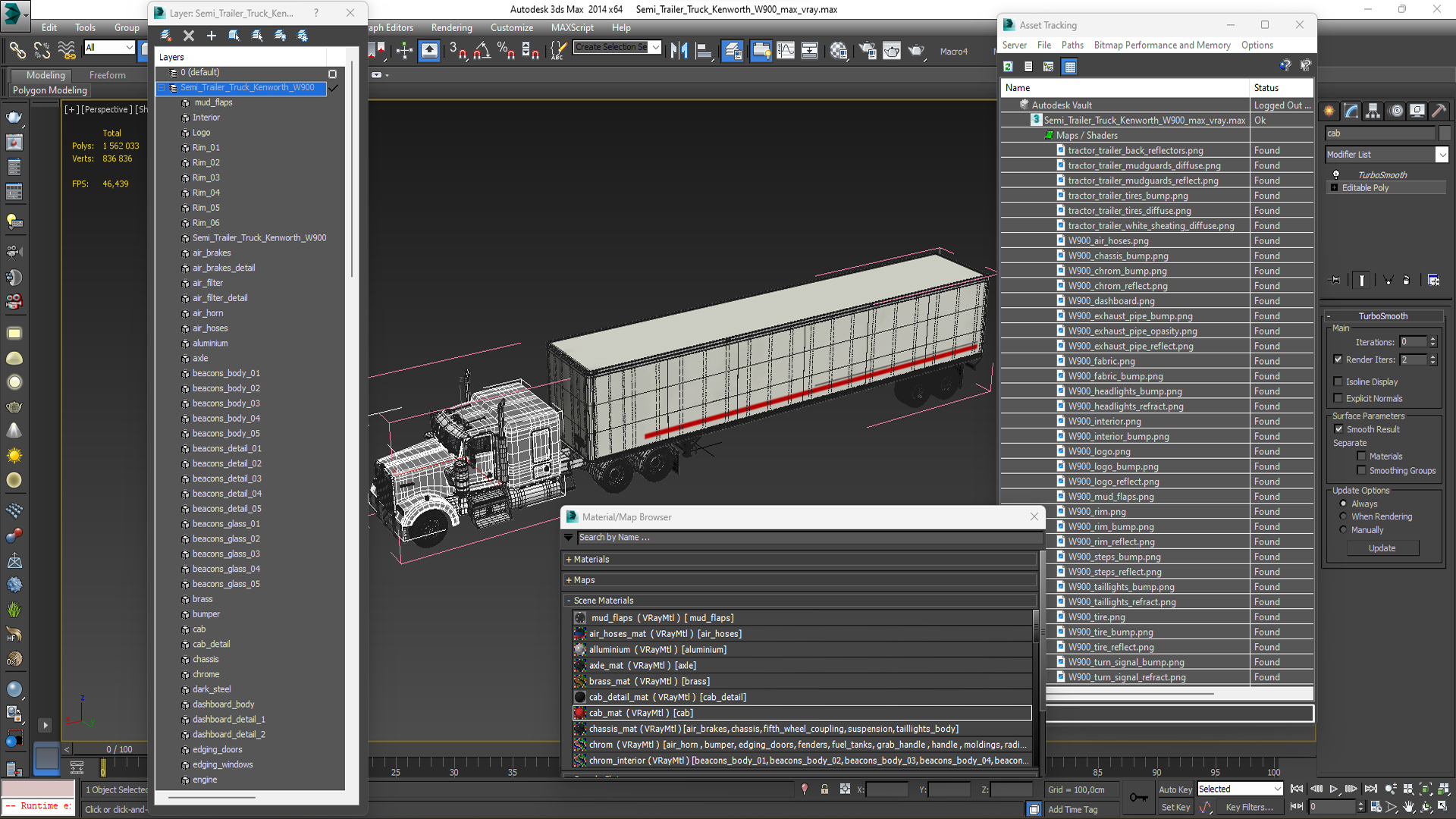This screenshot has width=1456, height=819.
Task: Open the Modifier List dropdown
Action: (1442, 154)
